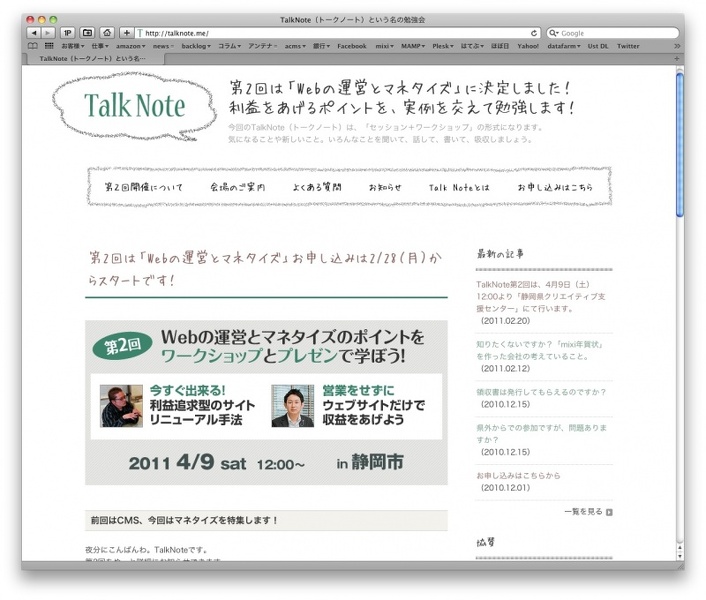Click the 最新の記事 sidebar heading

pos(500,254)
